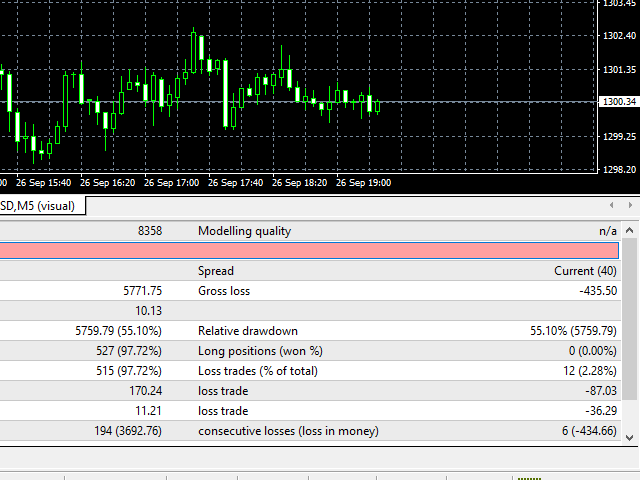
Task: Click the n/a modelling quality value
Action: [x=608, y=231]
